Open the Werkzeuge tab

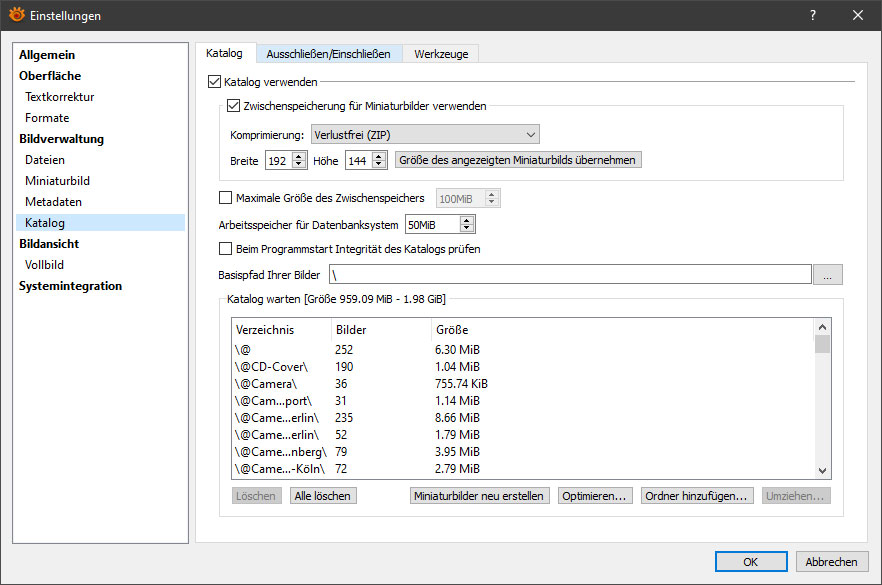click(441, 53)
